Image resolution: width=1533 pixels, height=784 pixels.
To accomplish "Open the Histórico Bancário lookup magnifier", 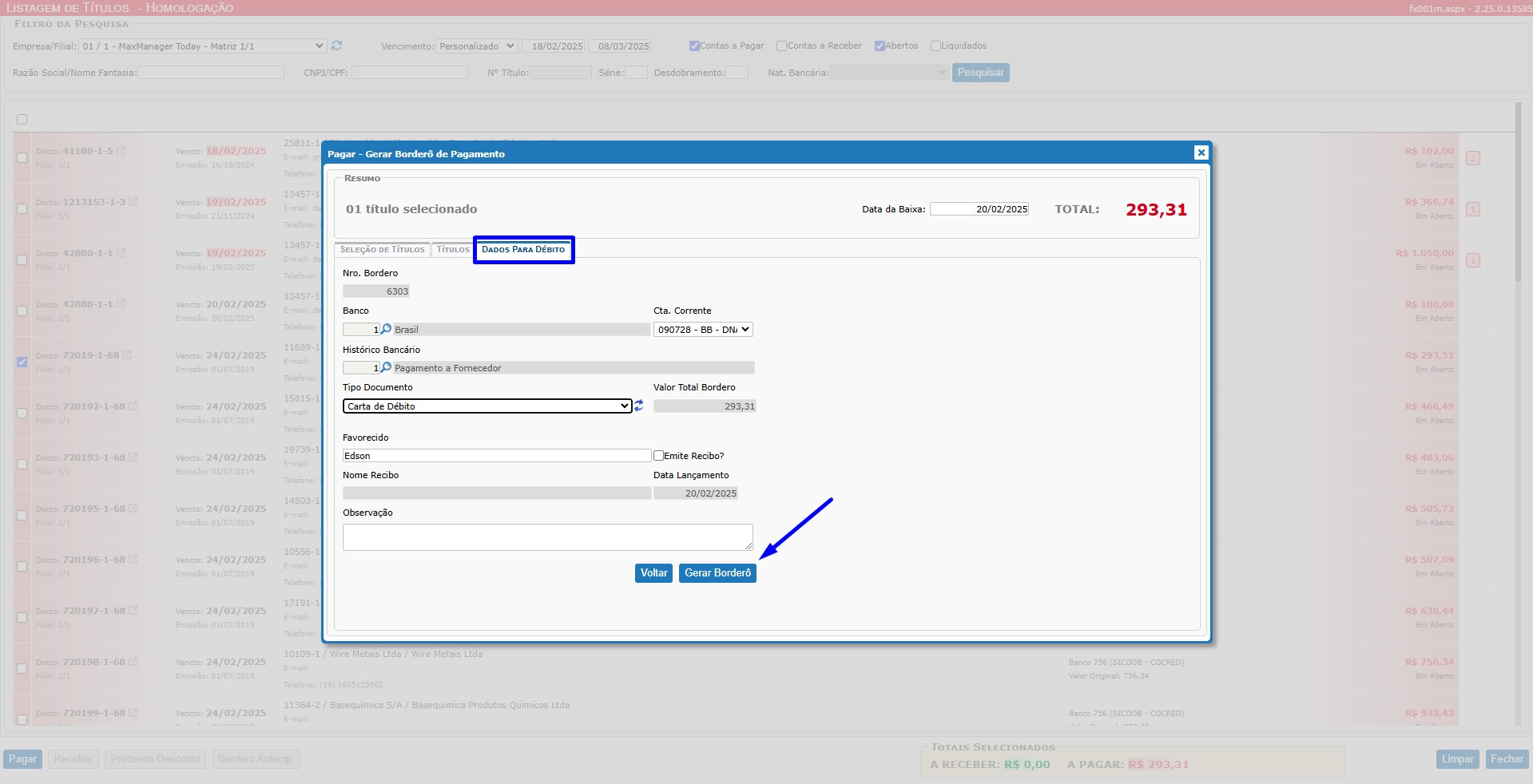I will 386,367.
